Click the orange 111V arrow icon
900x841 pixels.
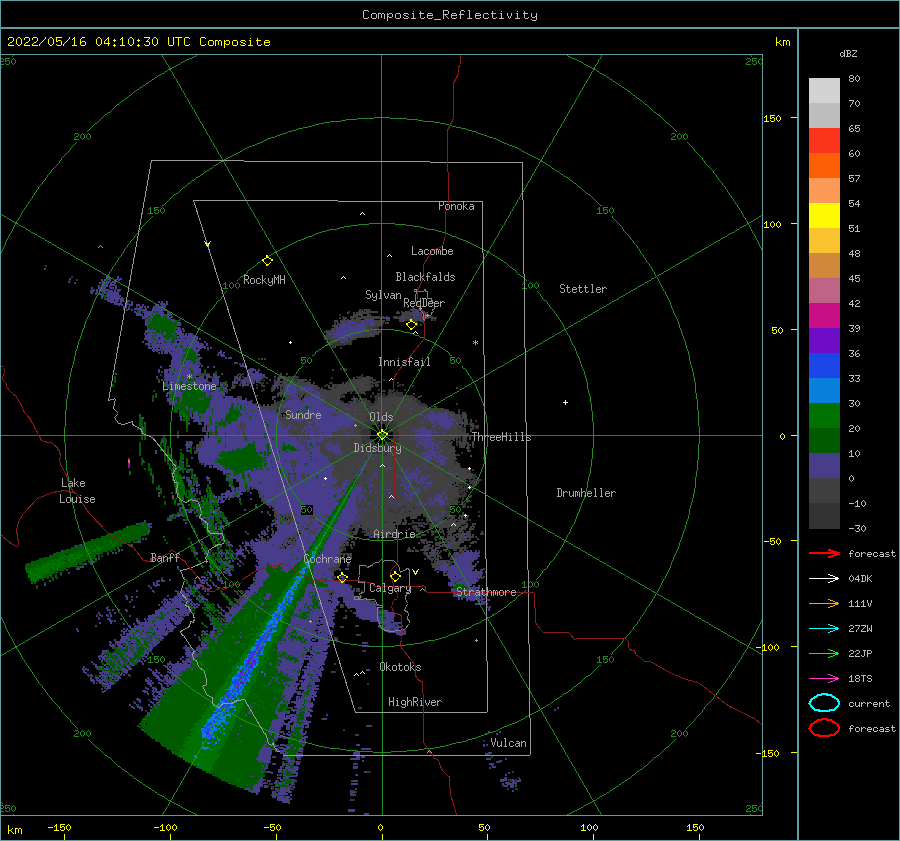[824, 603]
